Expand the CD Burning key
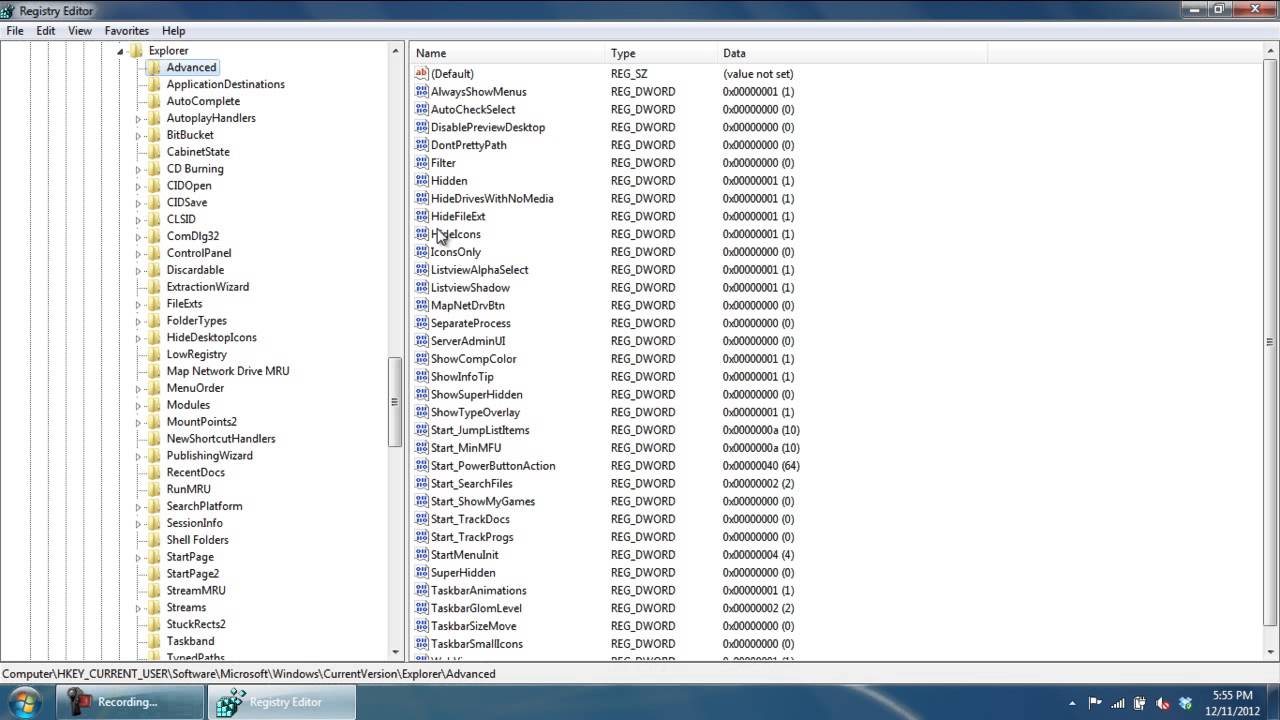Viewport: 1280px width, 720px height. click(x=139, y=169)
